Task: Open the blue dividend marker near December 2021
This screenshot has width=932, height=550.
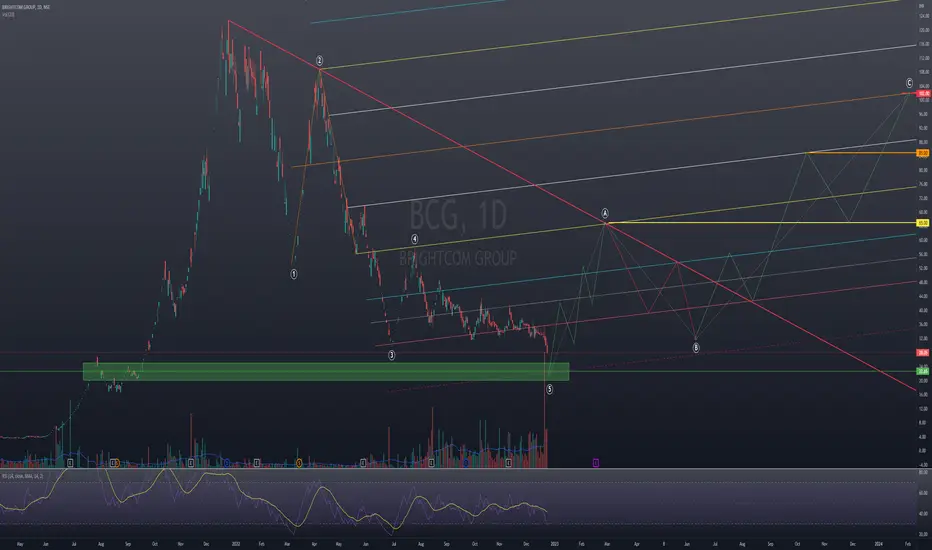Action: click(x=226, y=463)
